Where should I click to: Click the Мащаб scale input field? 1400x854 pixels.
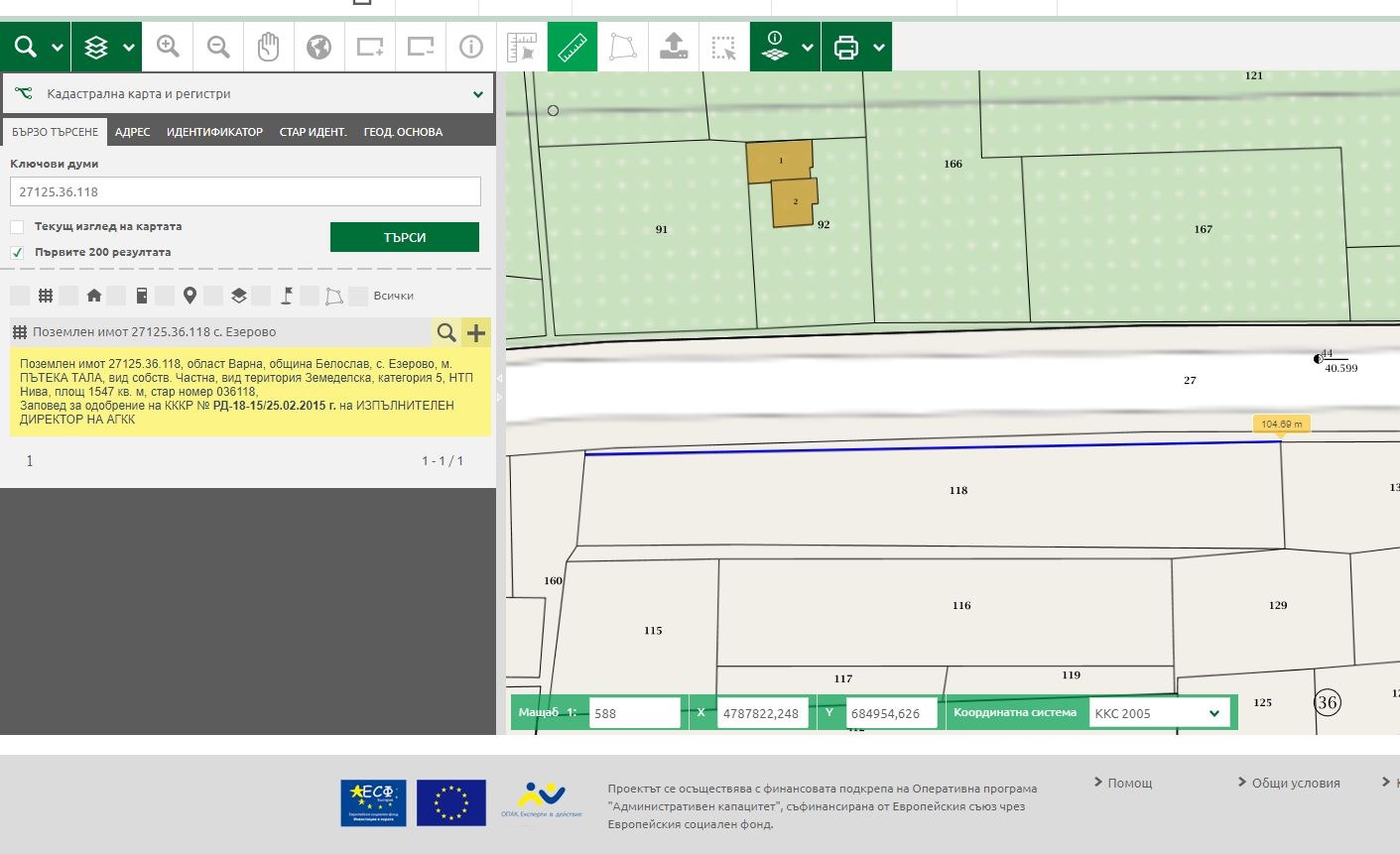(634, 712)
